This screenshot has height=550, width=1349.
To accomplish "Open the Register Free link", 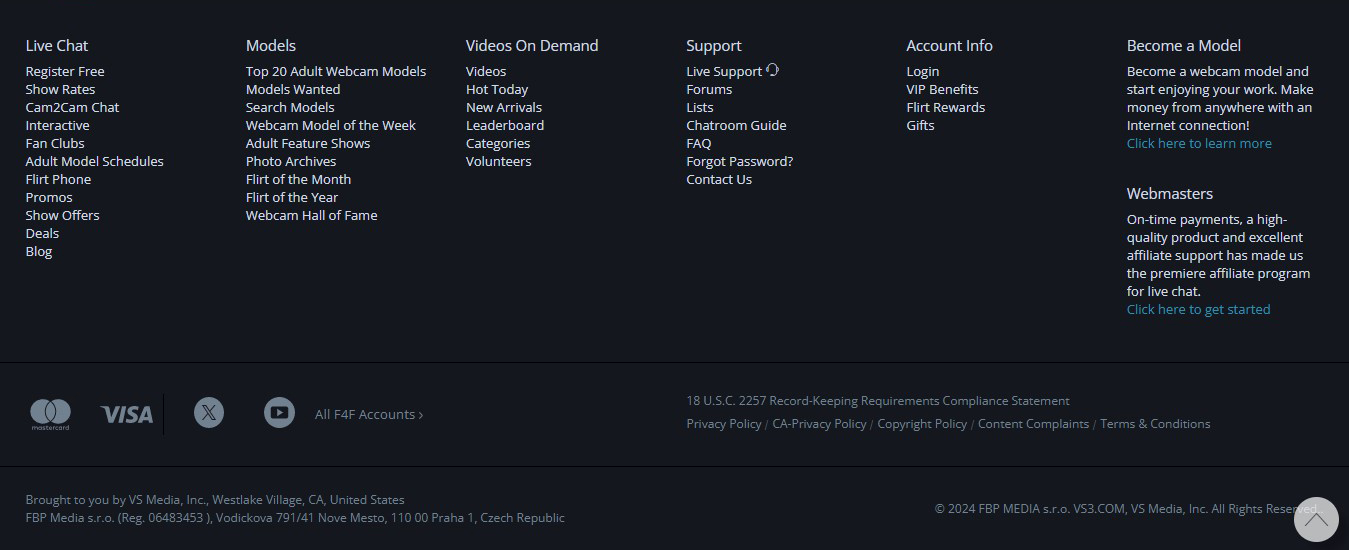I will 65,71.
